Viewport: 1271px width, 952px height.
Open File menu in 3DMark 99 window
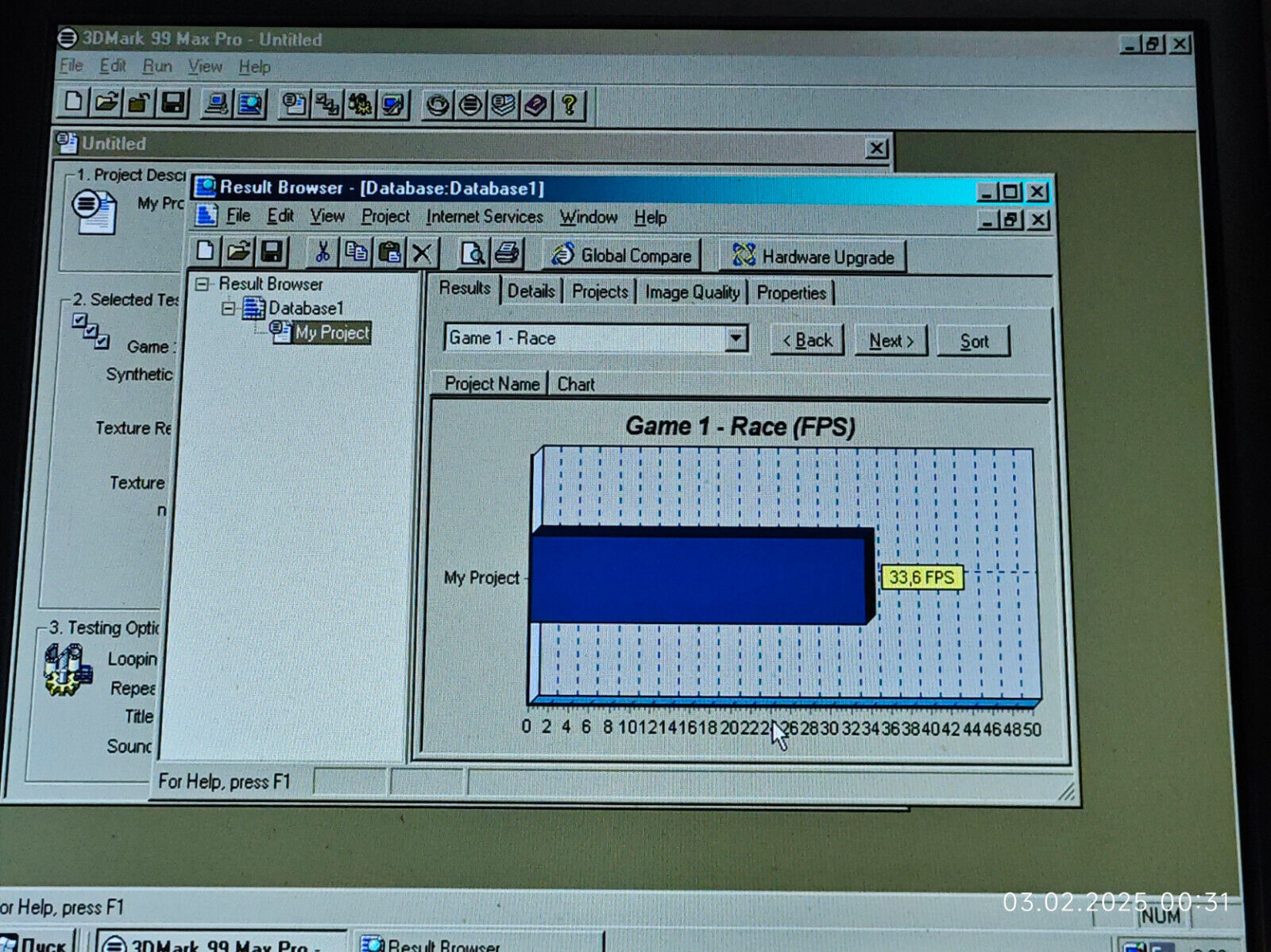71,65
